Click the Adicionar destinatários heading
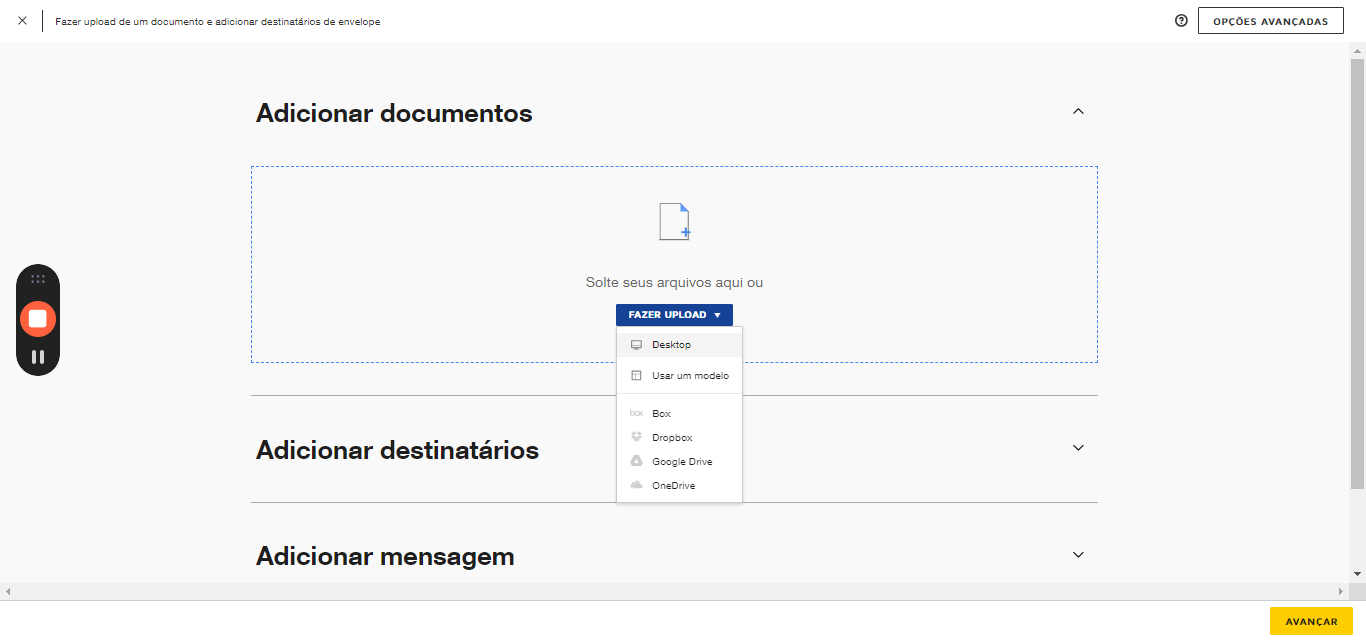The image size is (1366, 641). pos(397,450)
